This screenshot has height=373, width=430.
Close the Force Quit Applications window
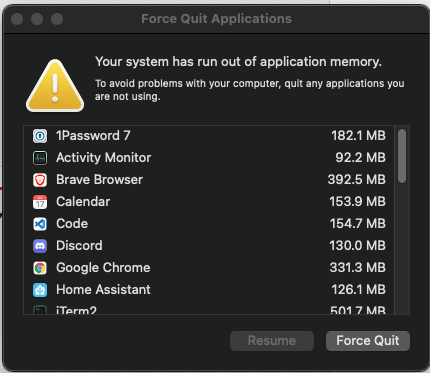click(17, 19)
